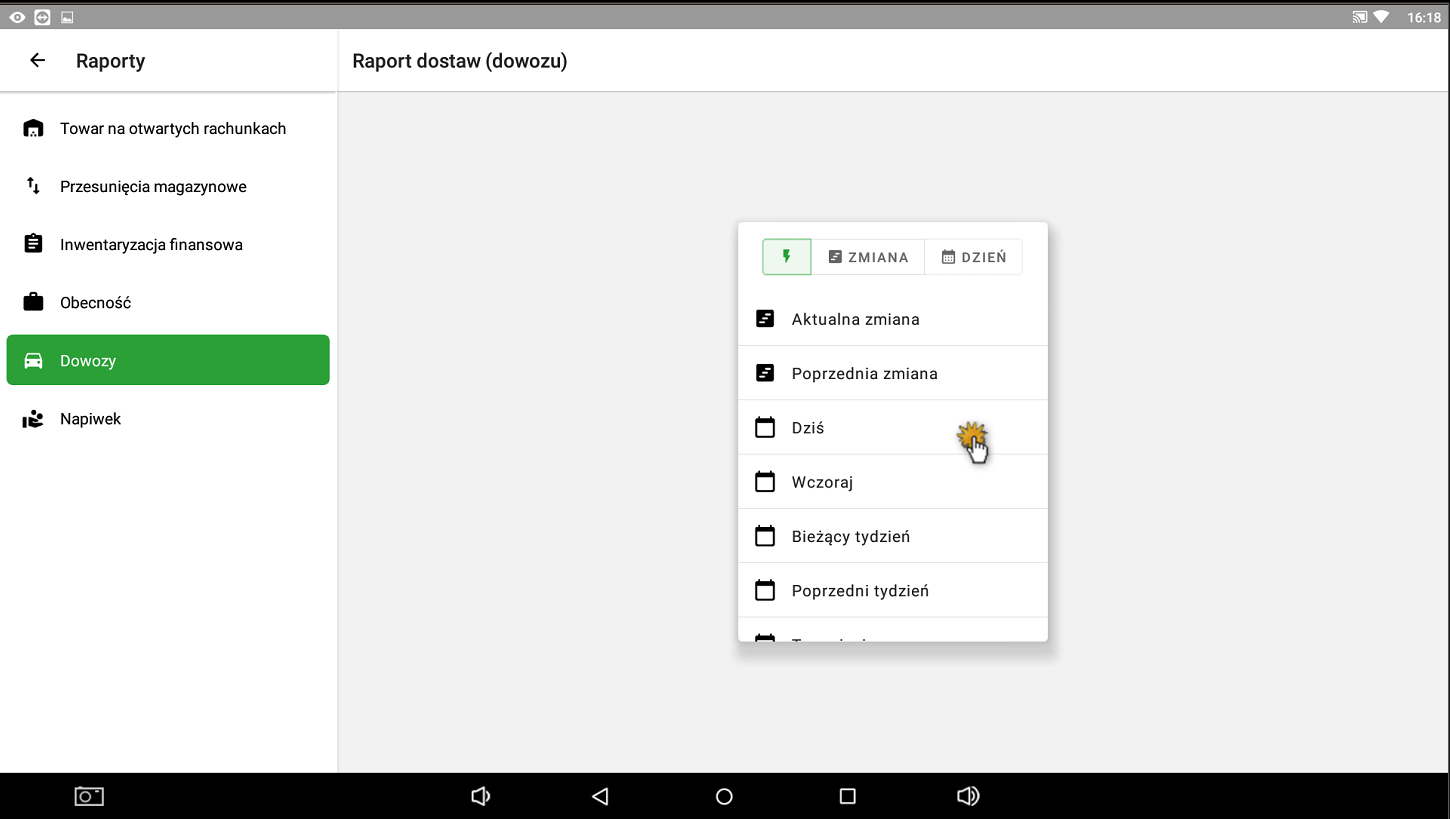Open Przesunięcia magazynowe report
The image size is (1450, 819).
[153, 187]
